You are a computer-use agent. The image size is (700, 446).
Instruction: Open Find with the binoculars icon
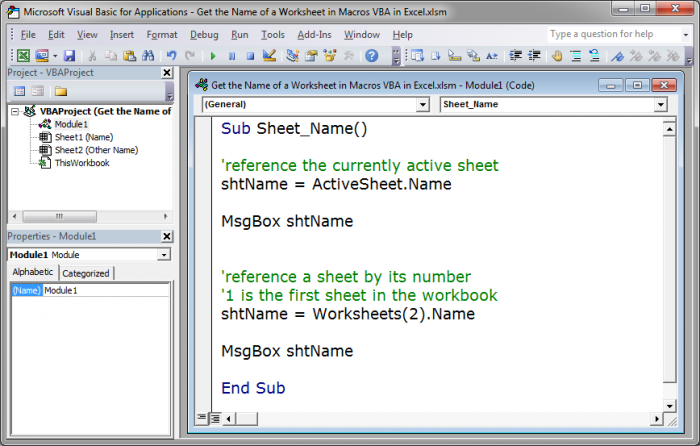[148, 56]
